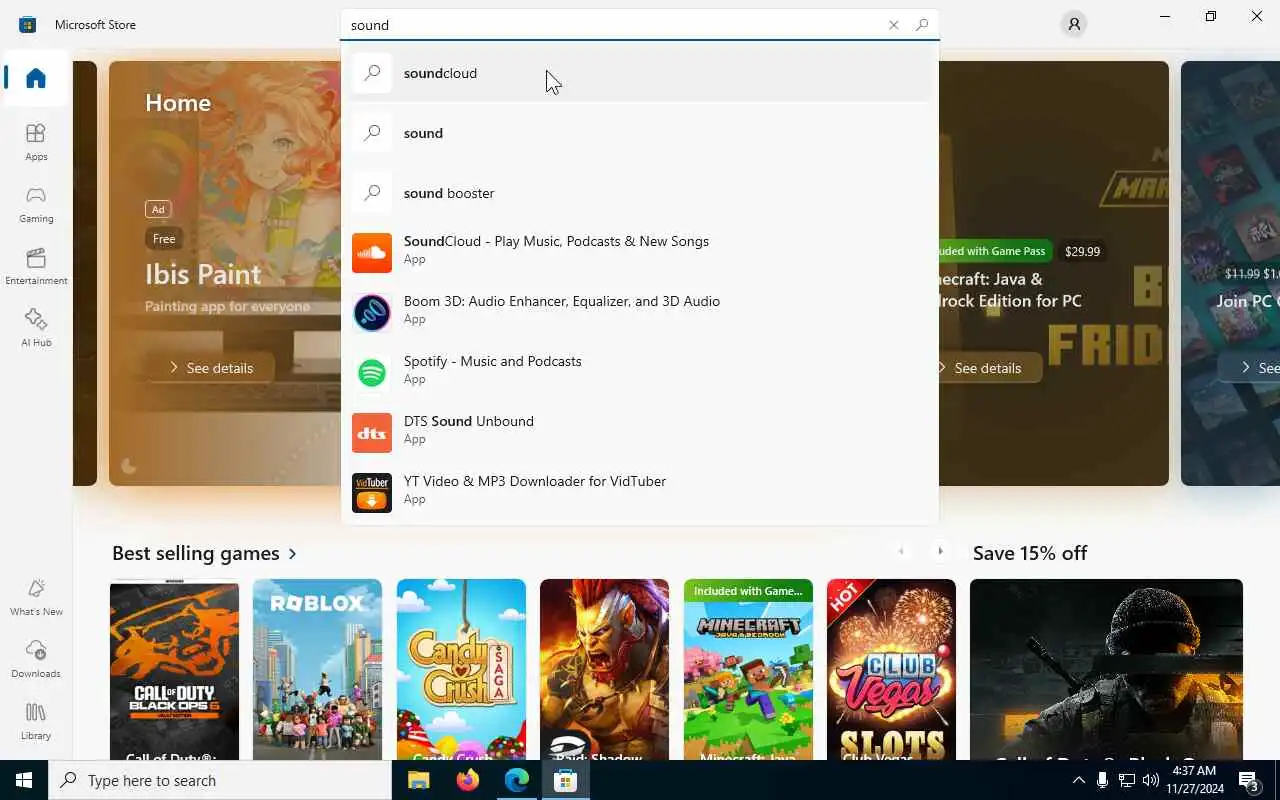Click the Windows Start button
The width and height of the screenshot is (1280, 800).
(x=24, y=780)
